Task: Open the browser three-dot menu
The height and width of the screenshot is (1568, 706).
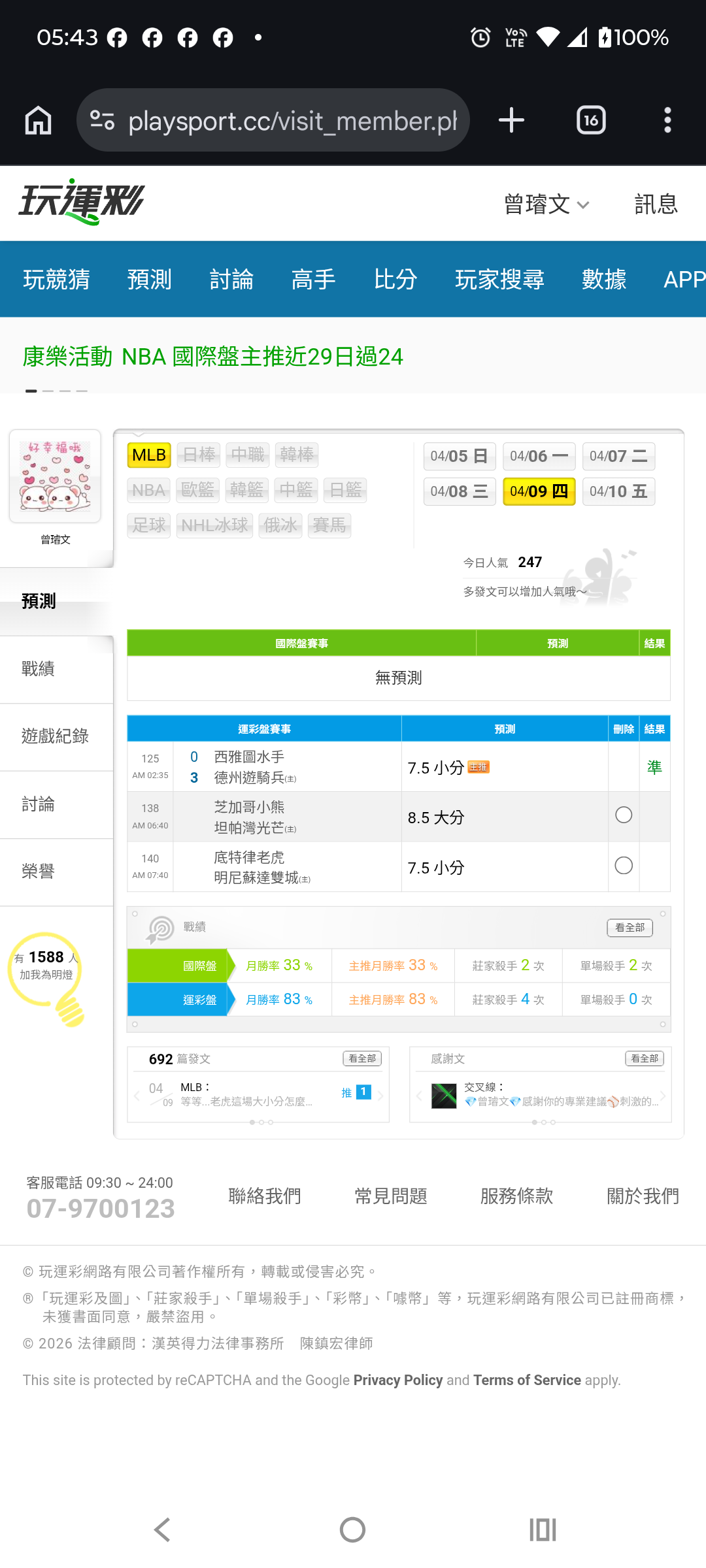Action: [667, 120]
